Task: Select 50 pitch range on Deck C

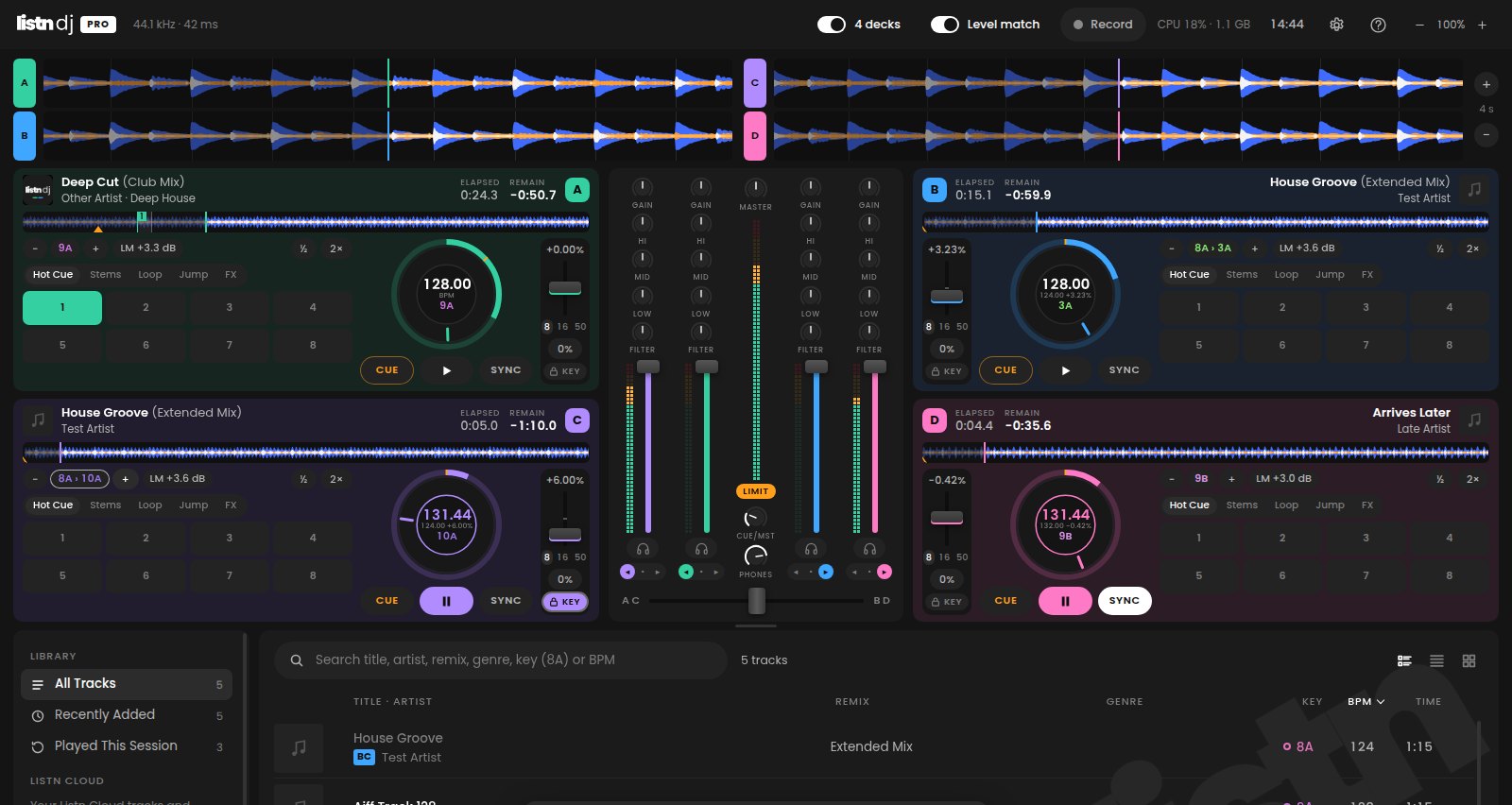Action: coord(580,557)
